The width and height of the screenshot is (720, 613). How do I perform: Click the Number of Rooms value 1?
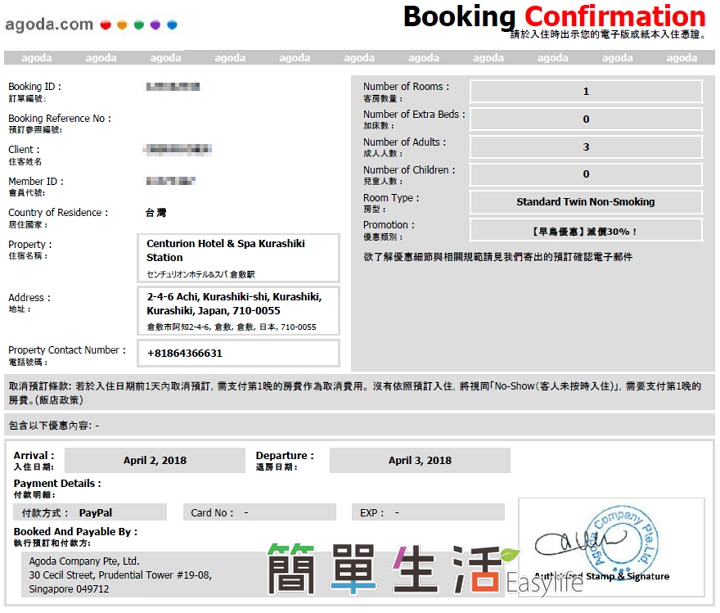point(586,91)
